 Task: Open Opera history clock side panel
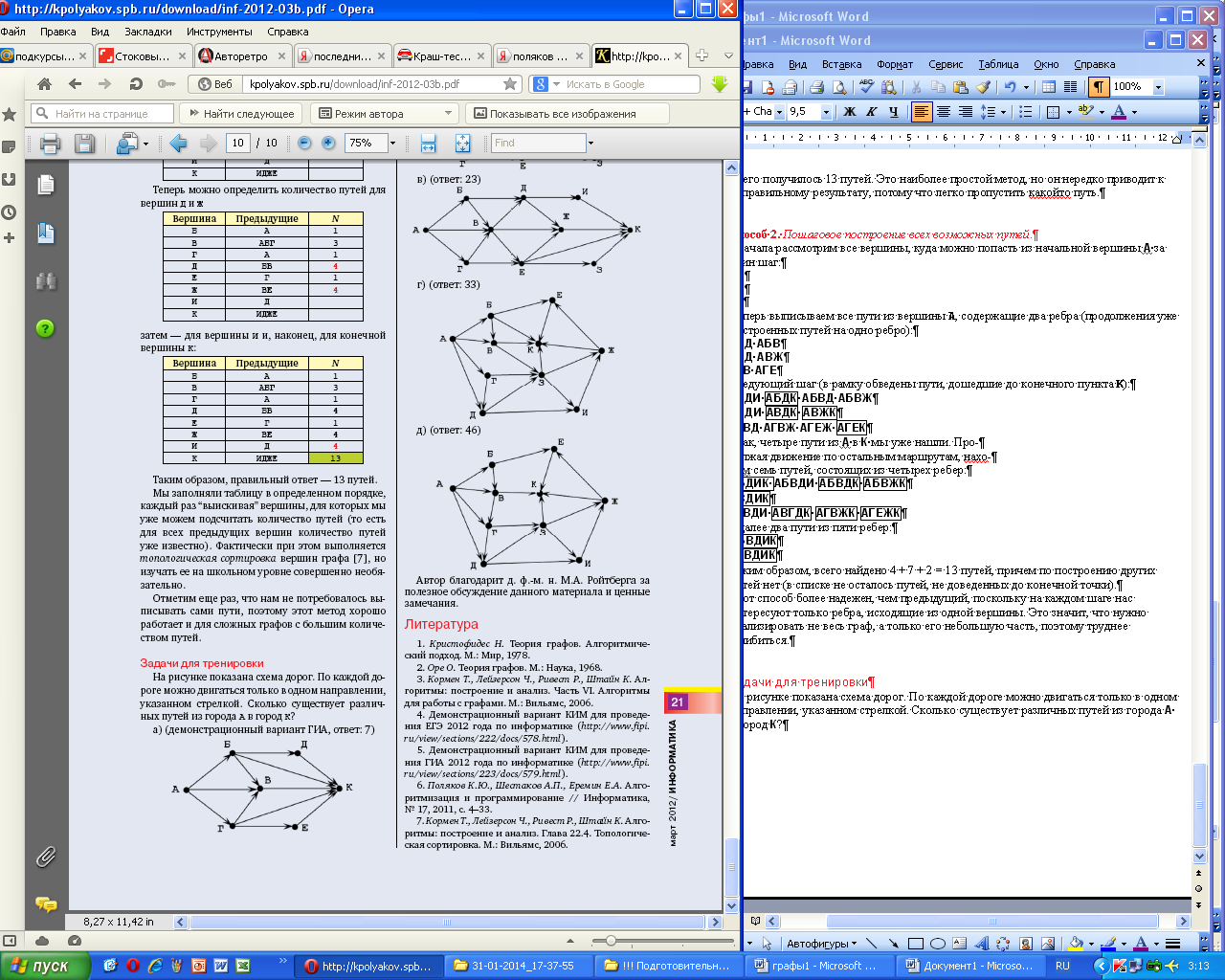10,212
